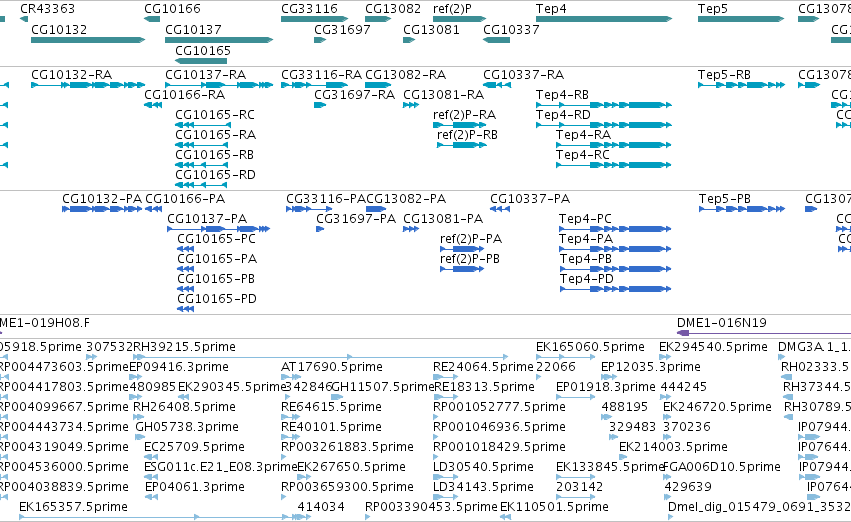Select transcript CG10165-RC
Viewport: 851px width, 522px height.
click(215, 114)
